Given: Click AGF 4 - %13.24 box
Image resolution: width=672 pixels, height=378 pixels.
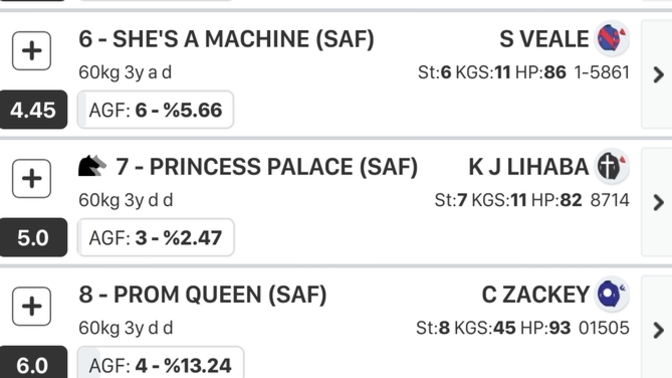Looking at the screenshot, I should [161, 363].
